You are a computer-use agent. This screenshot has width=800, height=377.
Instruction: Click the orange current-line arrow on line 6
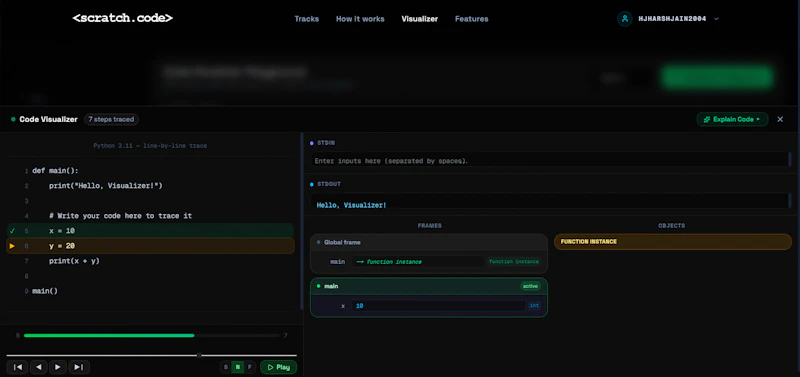point(13,246)
